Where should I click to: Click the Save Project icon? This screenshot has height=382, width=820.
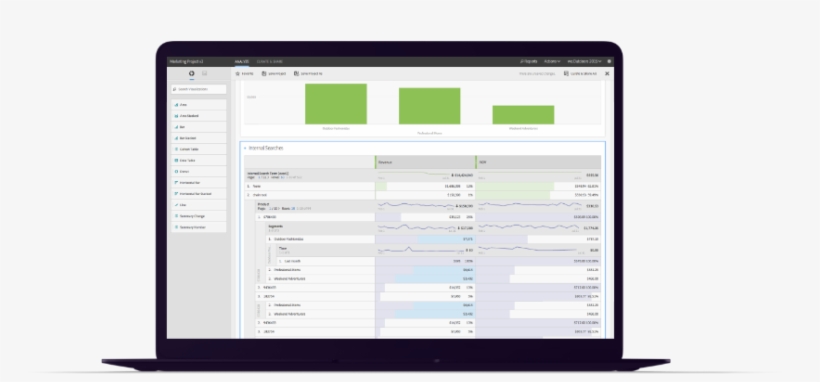pos(264,74)
